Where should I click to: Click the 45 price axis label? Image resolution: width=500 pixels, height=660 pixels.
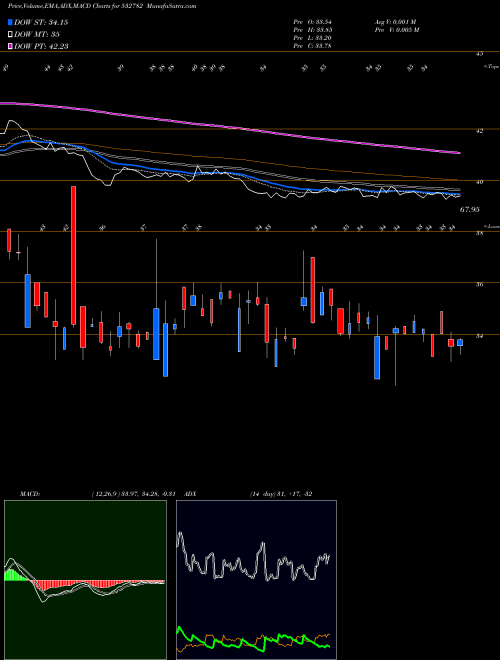tap(480, 54)
